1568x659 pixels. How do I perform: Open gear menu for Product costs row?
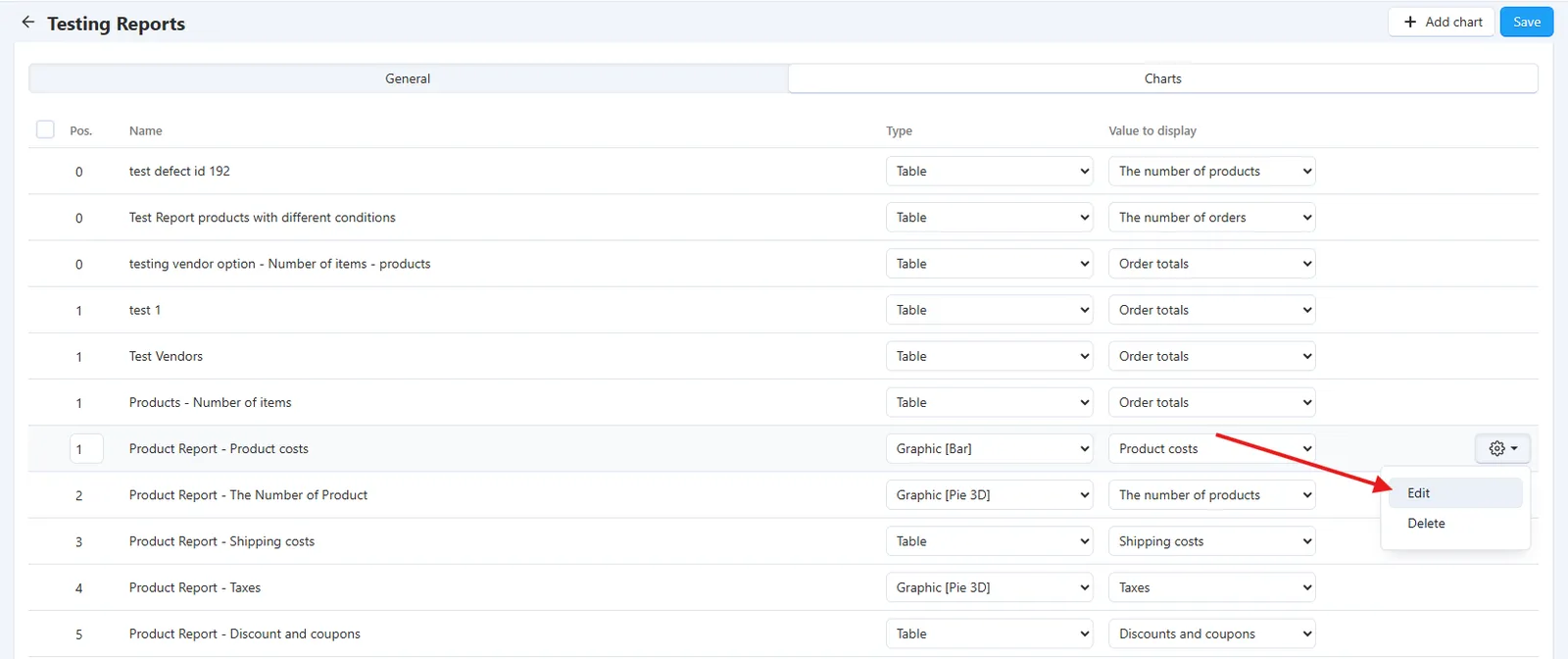(x=1502, y=449)
